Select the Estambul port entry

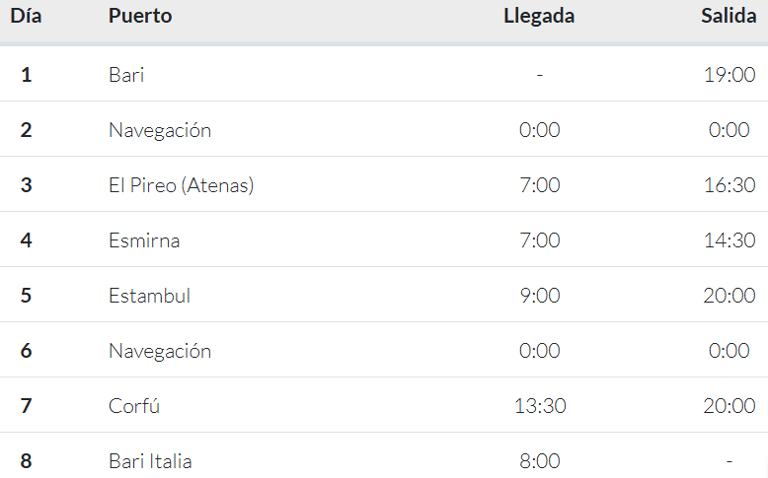[x=149, y=296]
